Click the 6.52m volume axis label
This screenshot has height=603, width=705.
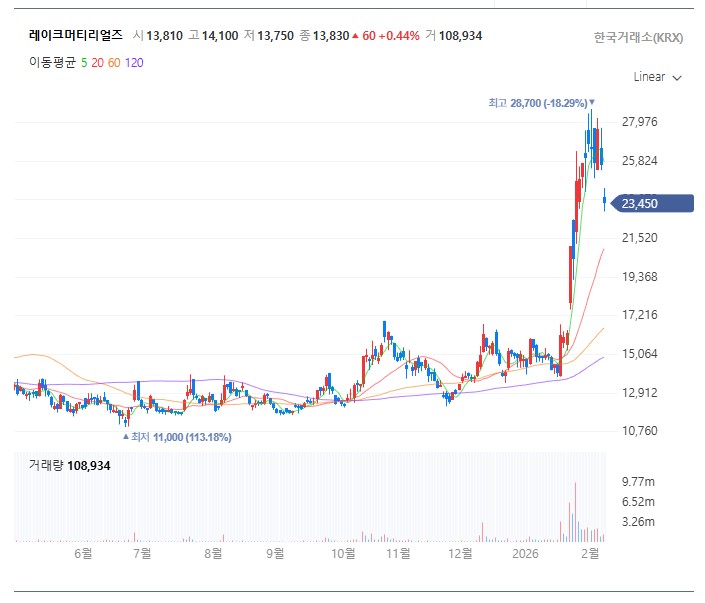[x=638, y=501]
